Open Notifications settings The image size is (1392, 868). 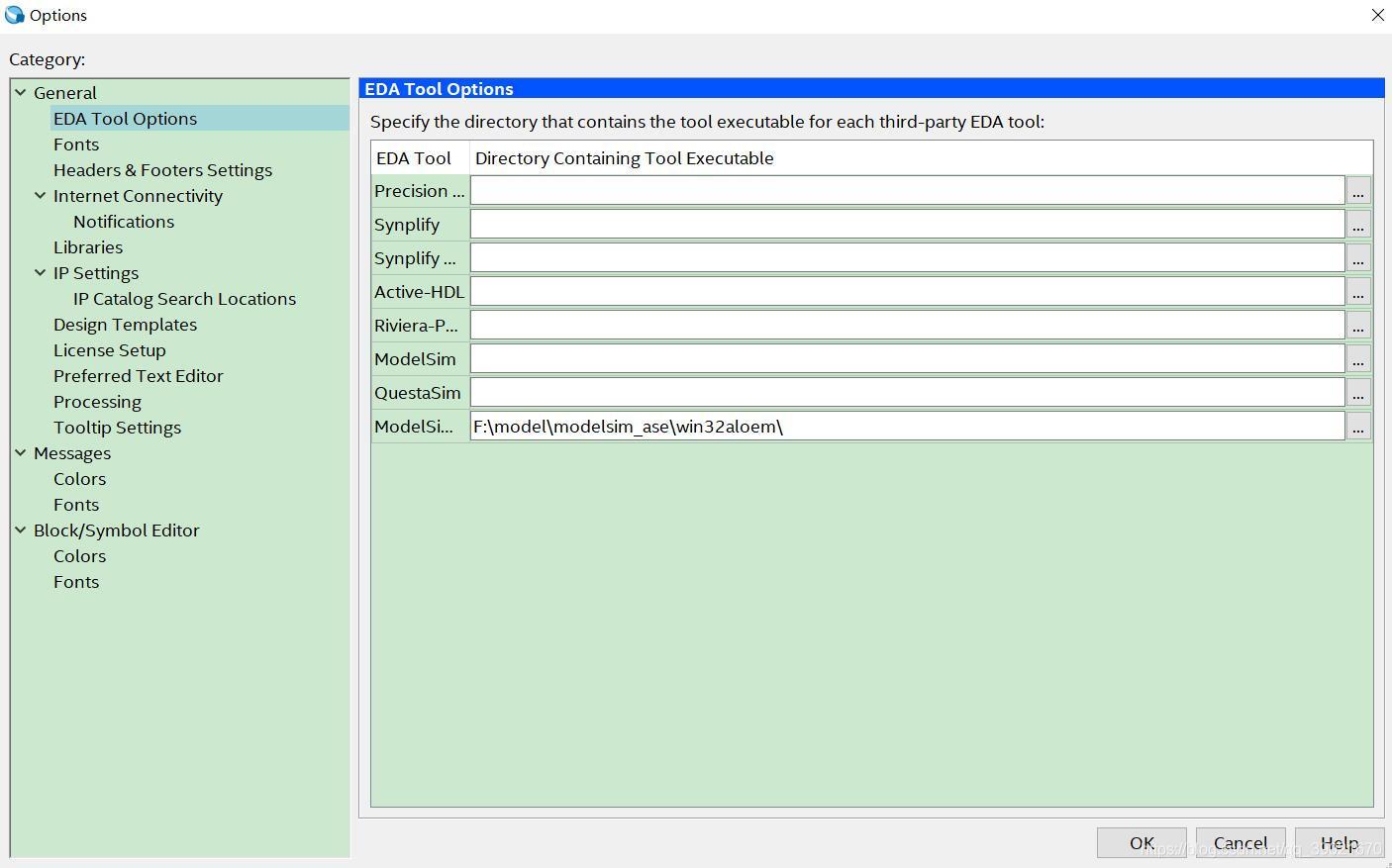(x=124, y=221)
